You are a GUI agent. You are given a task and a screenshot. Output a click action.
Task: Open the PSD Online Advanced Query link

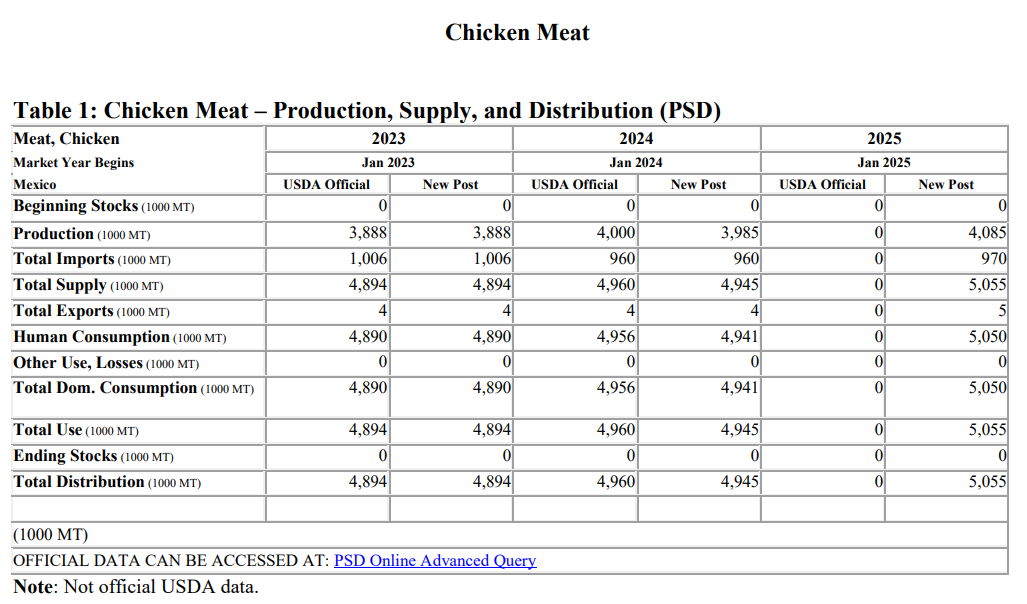pos(435,561)
